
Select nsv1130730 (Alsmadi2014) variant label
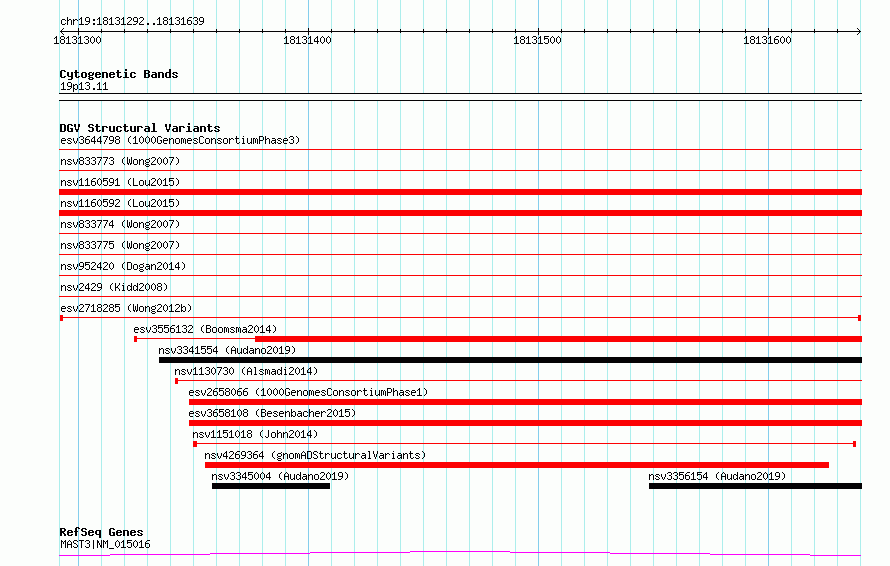246,371
